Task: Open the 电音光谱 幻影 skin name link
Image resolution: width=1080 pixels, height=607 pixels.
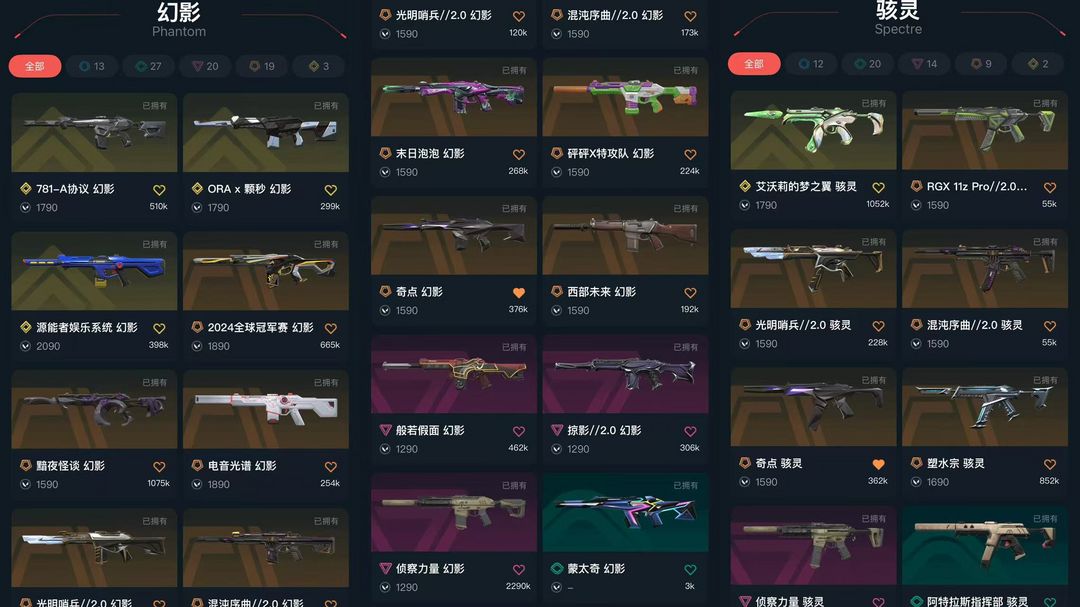Action: click(x=242, y=466)
